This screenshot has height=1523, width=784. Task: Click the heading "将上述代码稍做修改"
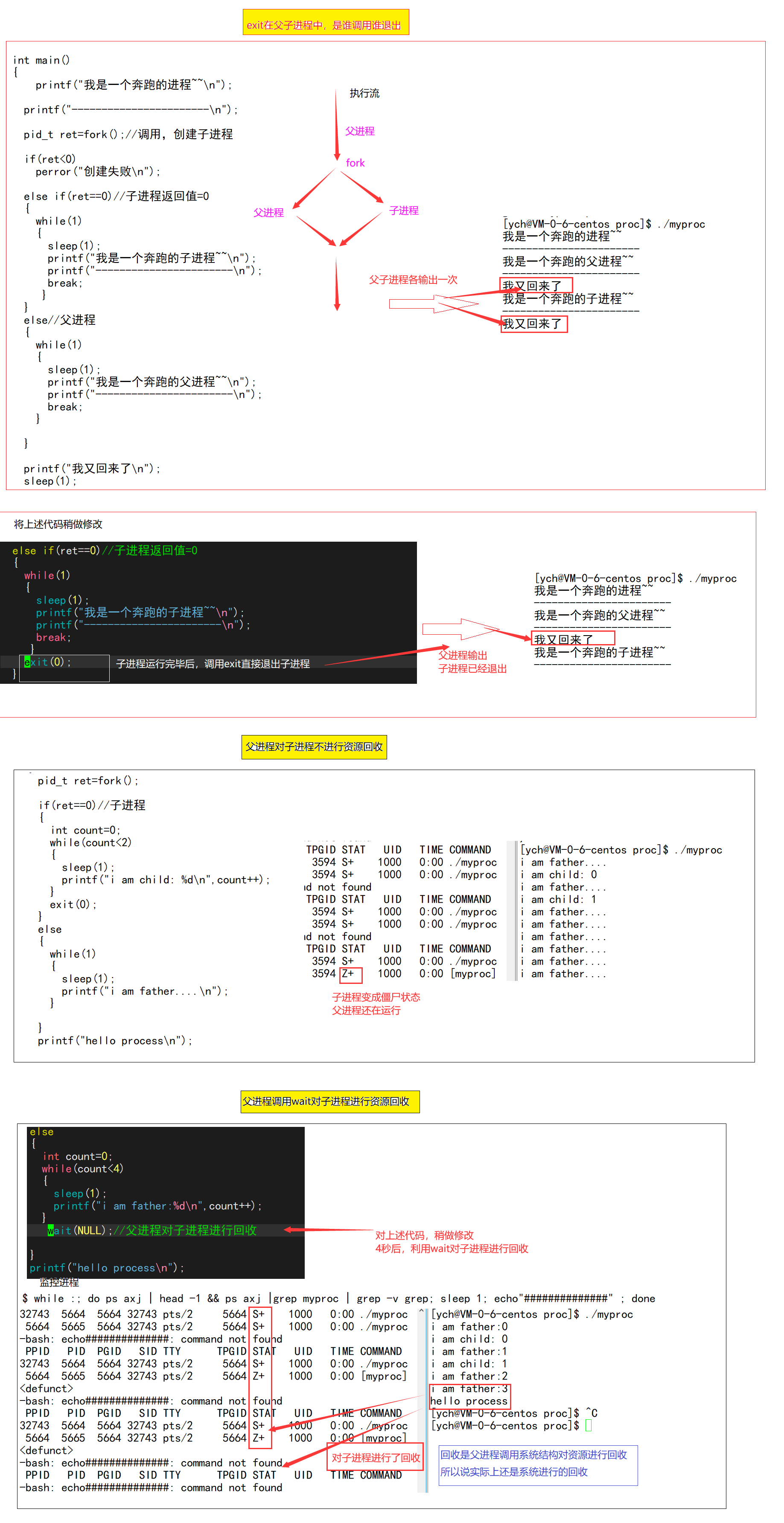click(x=58, y=524)
